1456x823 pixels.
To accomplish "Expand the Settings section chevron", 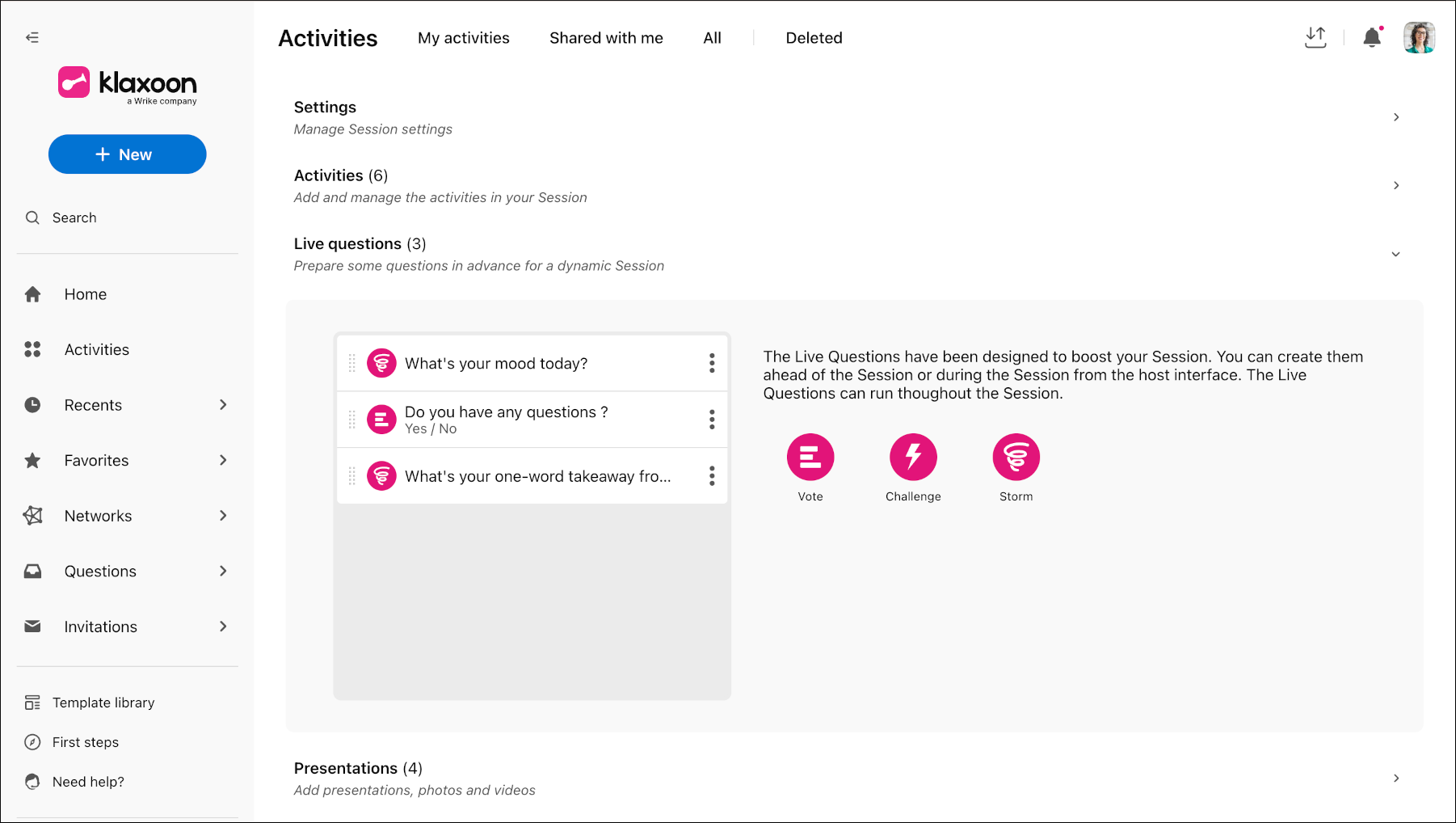I will point(1396,117).
